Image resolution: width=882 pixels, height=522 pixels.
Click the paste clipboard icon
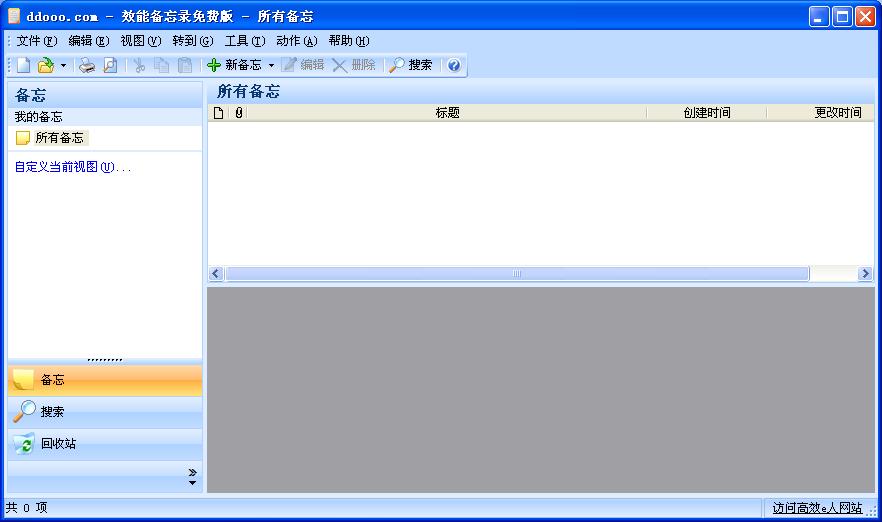tap(185, 65)
